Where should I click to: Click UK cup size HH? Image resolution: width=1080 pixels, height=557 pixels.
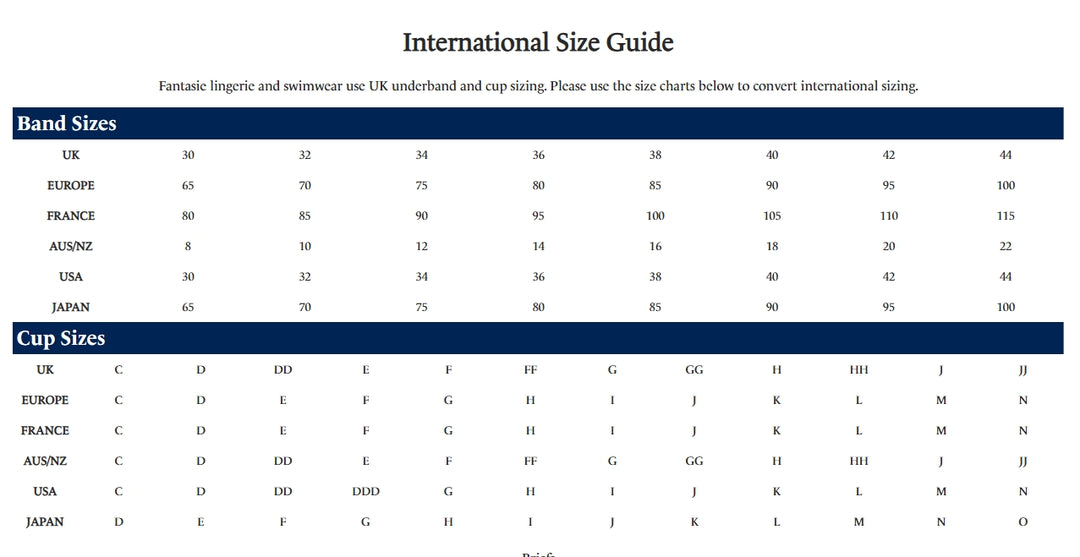pos(859,370)
